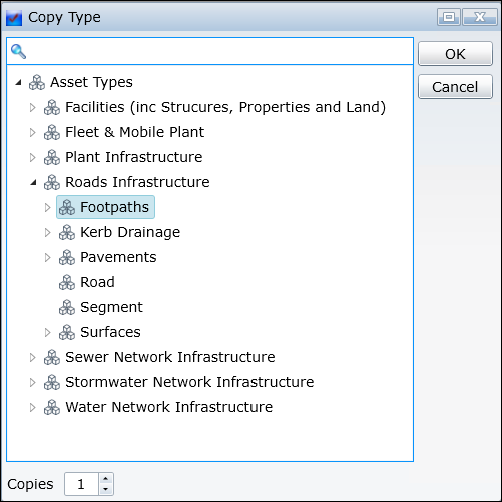Screen dimensions: 502x502
Task: Click the Road asset type icon
Action: (x=67, y=282)
